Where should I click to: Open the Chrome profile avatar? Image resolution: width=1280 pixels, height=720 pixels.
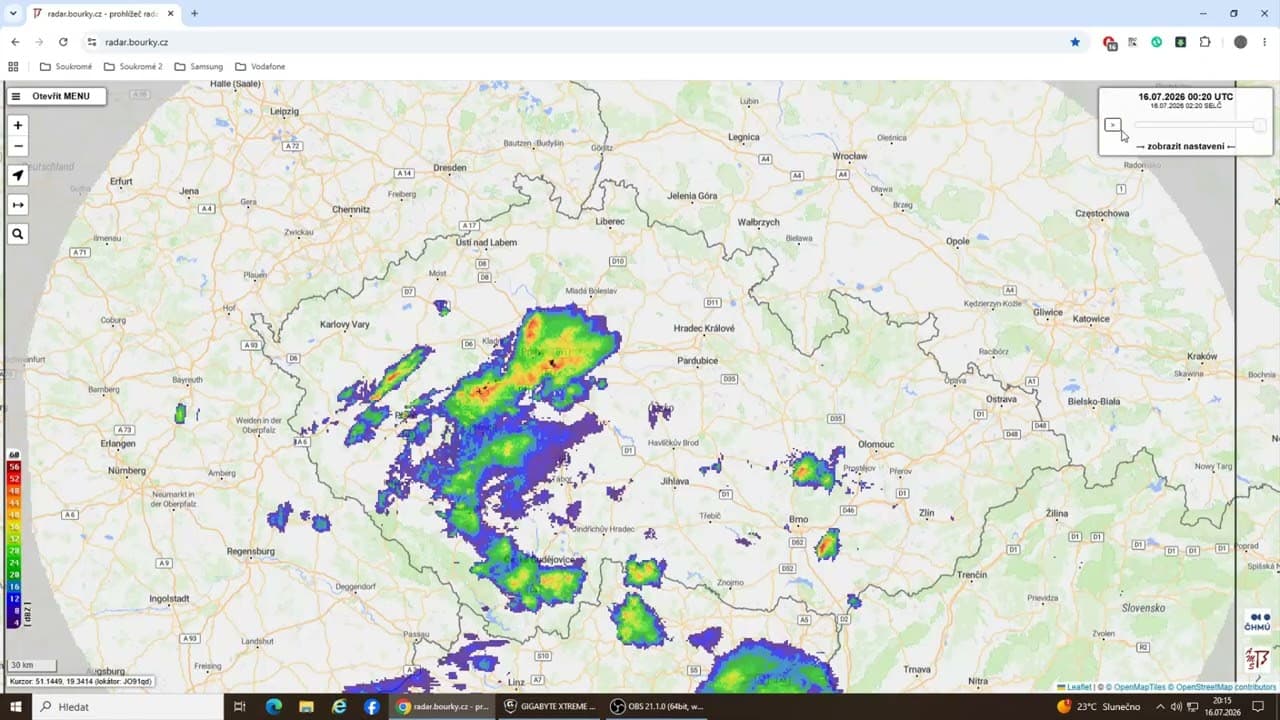coord(1241,42)
